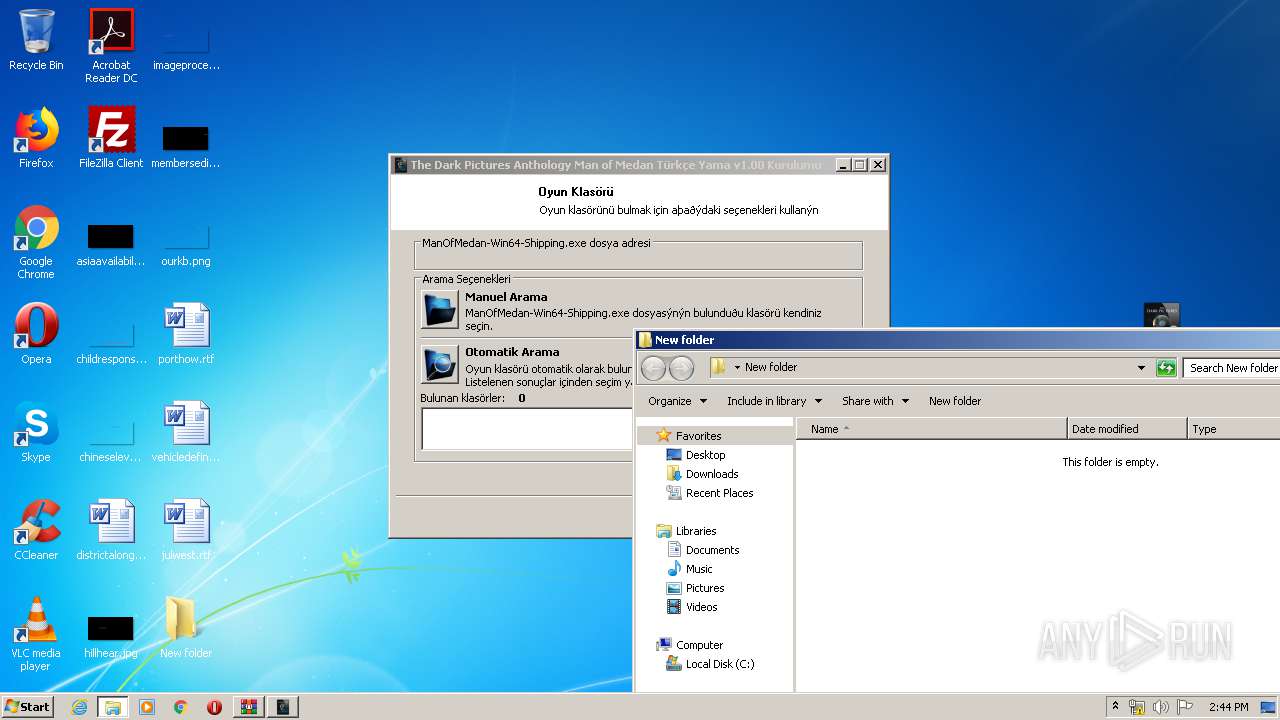This screenshot has width=1280, height=720.
Task: Select Computer in the navigation pane
Action: tap(699, 645)
